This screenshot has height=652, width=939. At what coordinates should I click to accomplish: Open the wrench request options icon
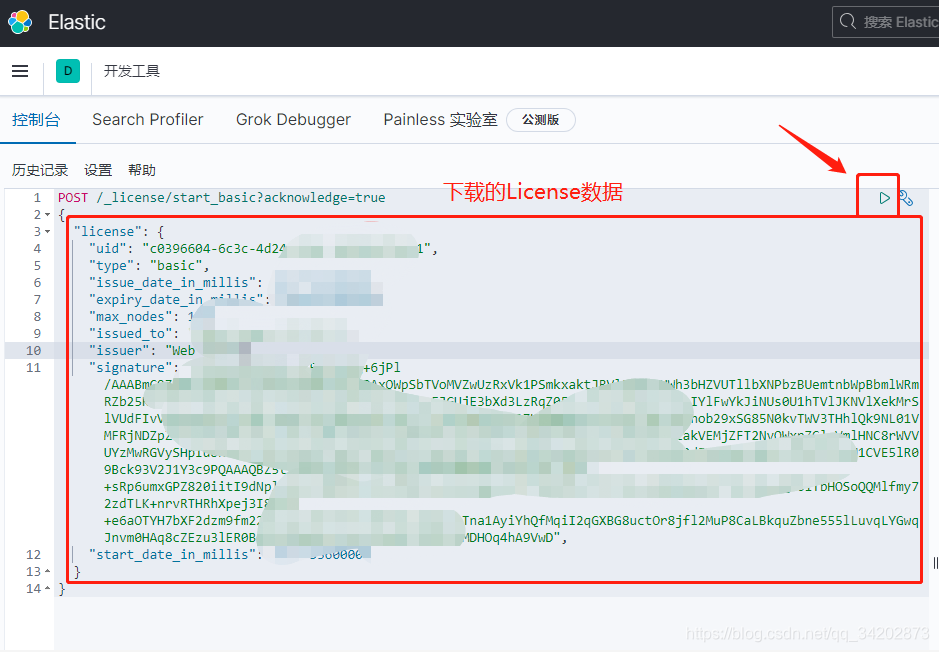(x=906, y=198)
